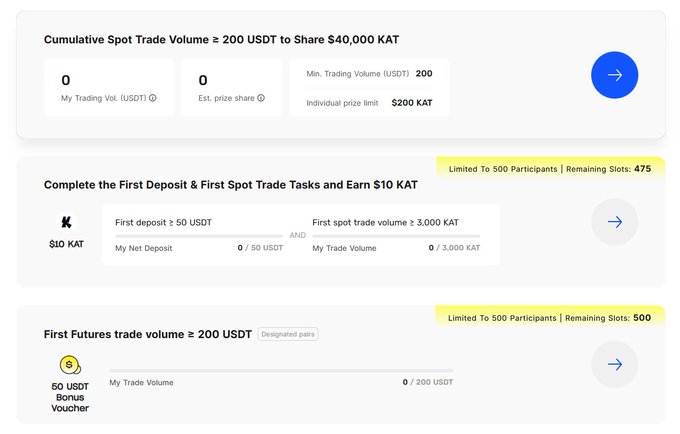Click info icon beside Est. prize share
Image resolution: width=680 pixels, height=434 pixels.
[x=261, y=98]
